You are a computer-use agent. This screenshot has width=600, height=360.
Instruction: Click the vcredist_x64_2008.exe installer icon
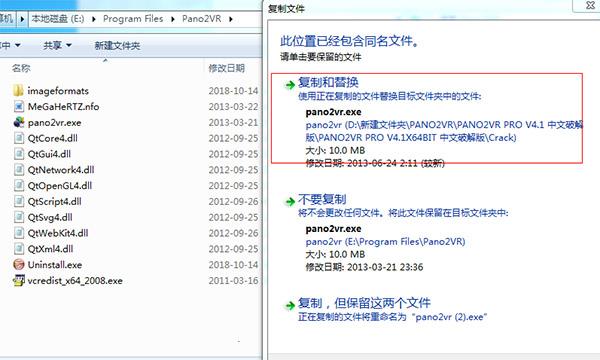tap(19, 280)
